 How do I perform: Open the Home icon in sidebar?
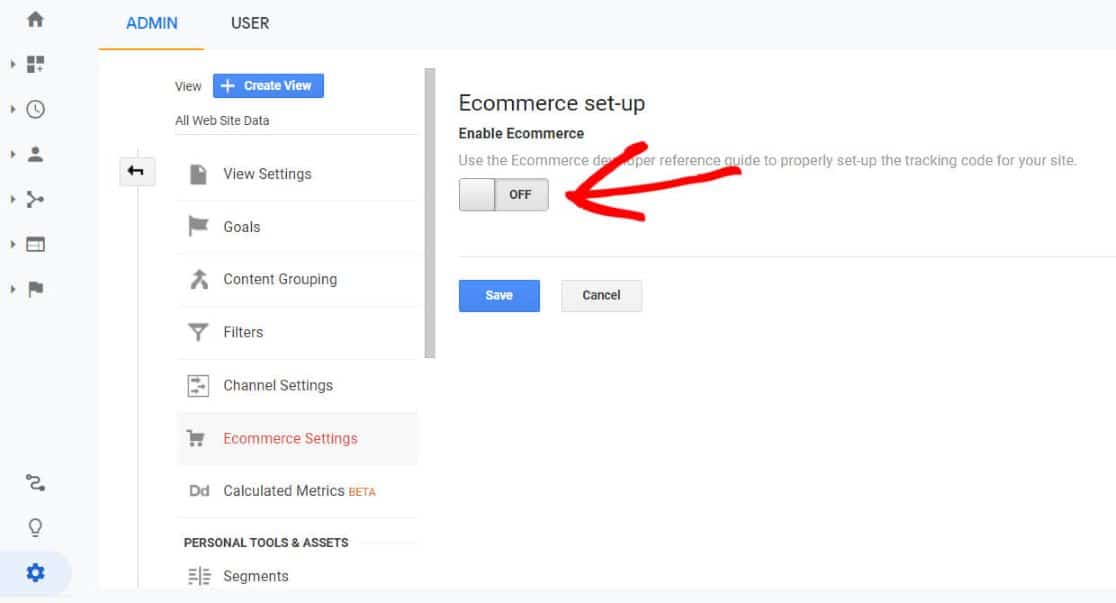point(35,19)
